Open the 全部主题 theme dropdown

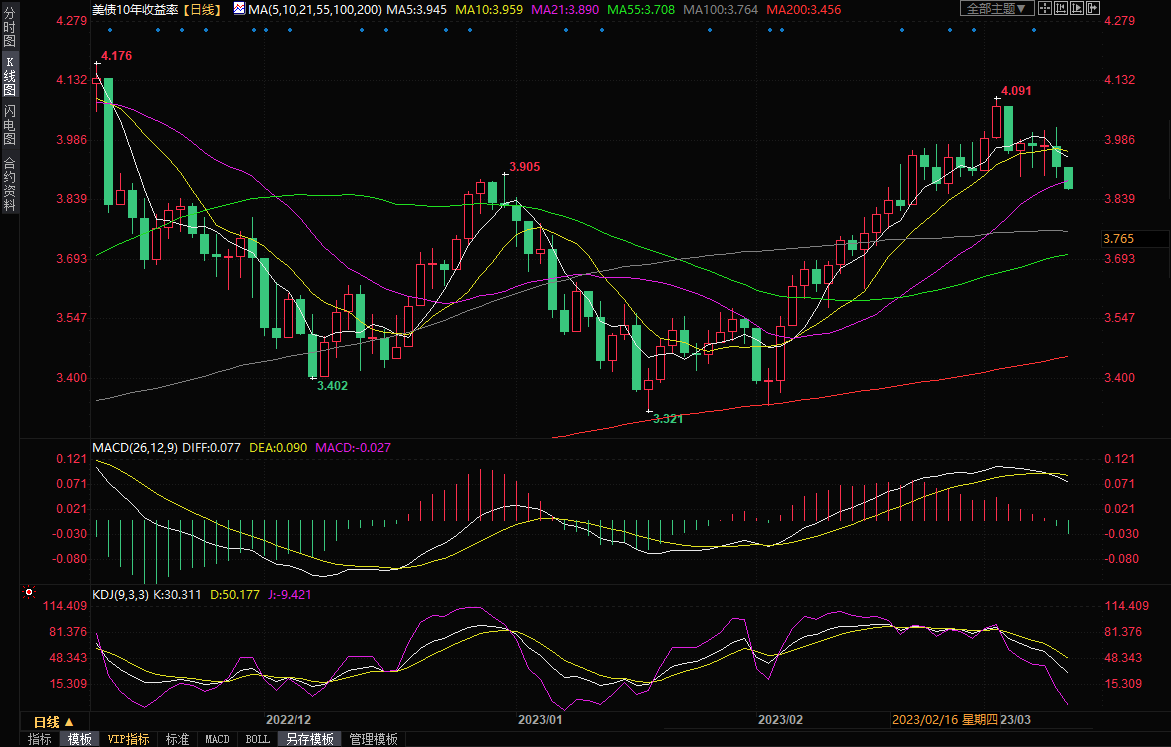tap(994, 9)
